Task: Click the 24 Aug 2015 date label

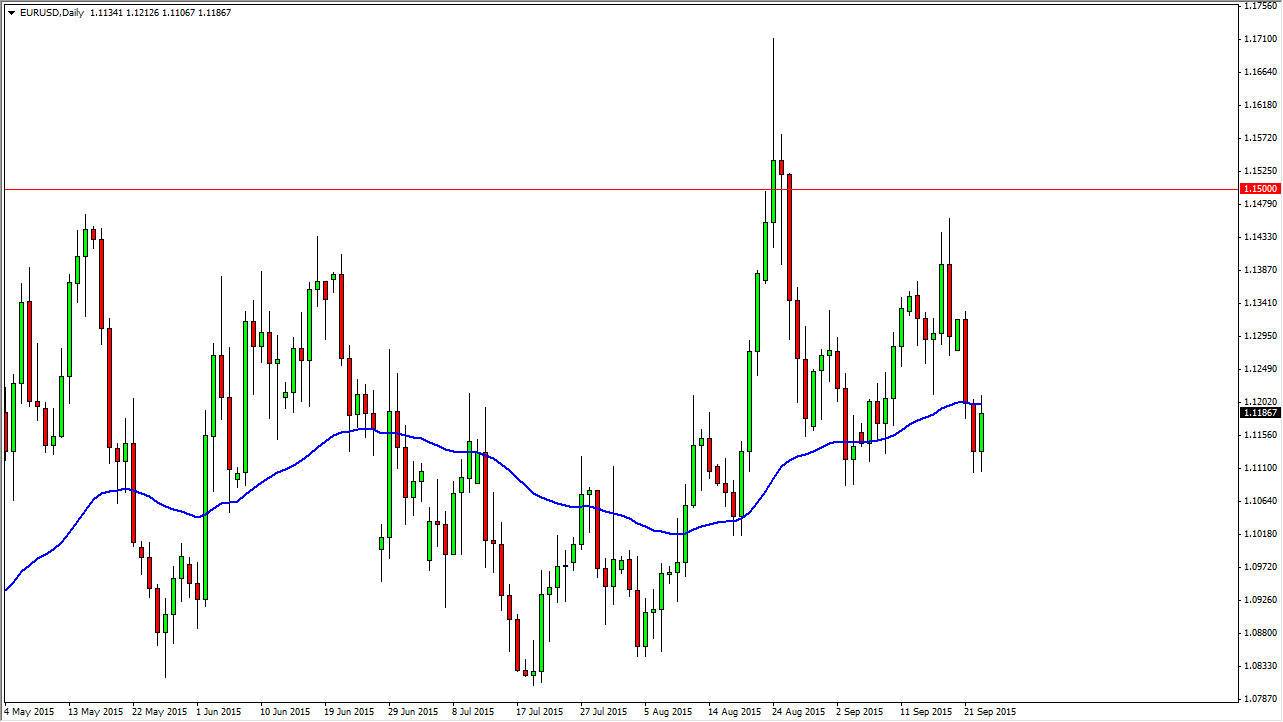Action: [x=798, y=712]
